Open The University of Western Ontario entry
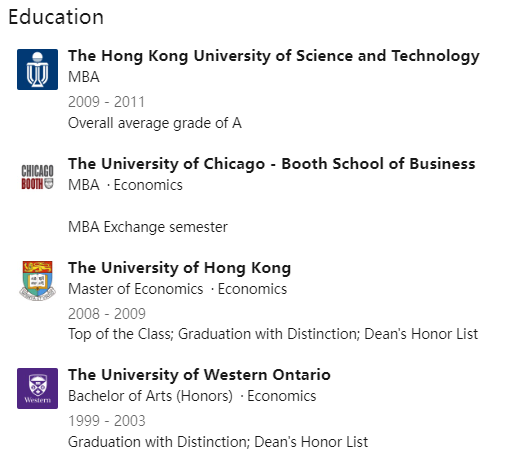 click(x=199, y=375)
